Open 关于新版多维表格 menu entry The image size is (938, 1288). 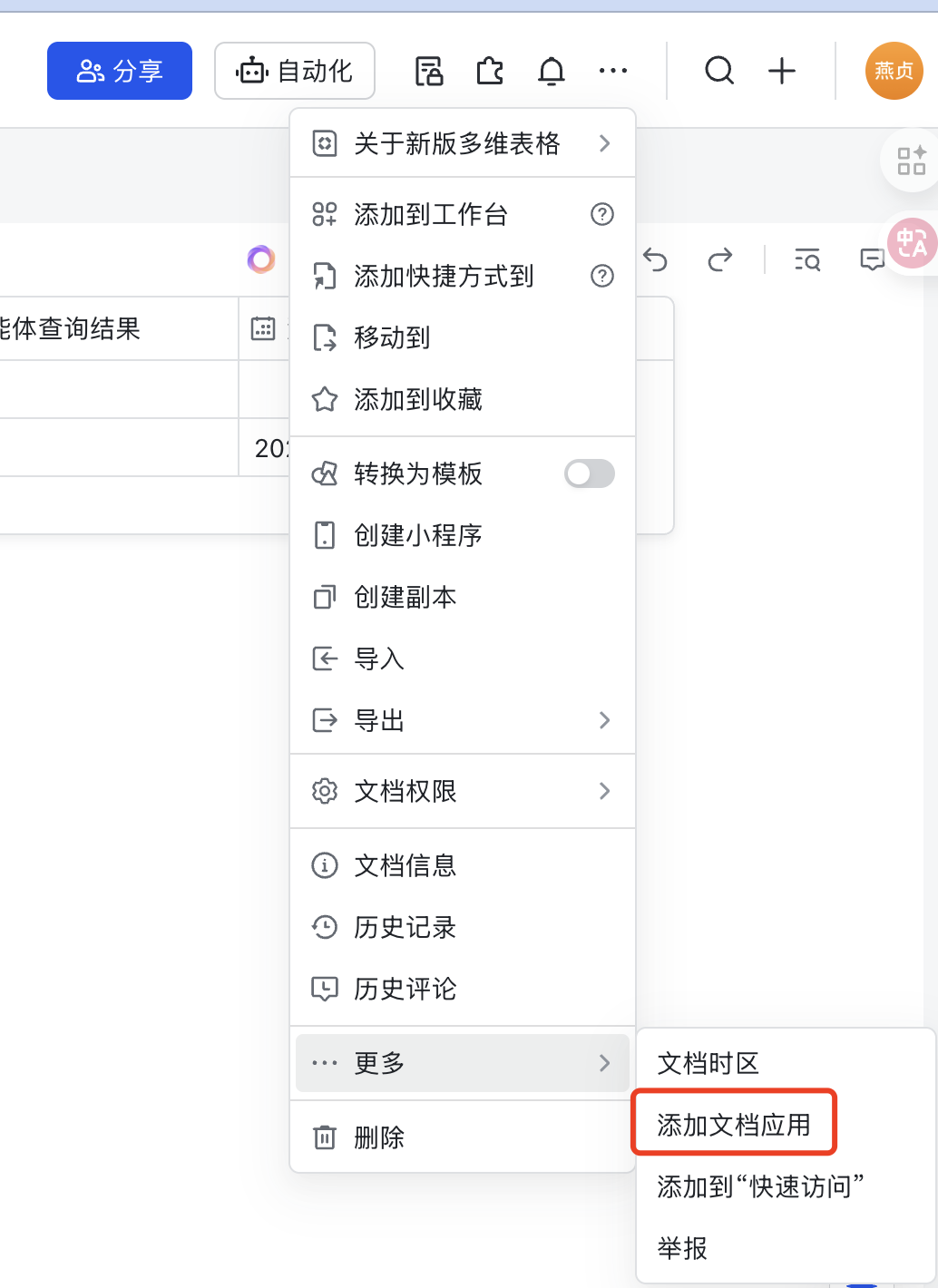pos(463,143)
